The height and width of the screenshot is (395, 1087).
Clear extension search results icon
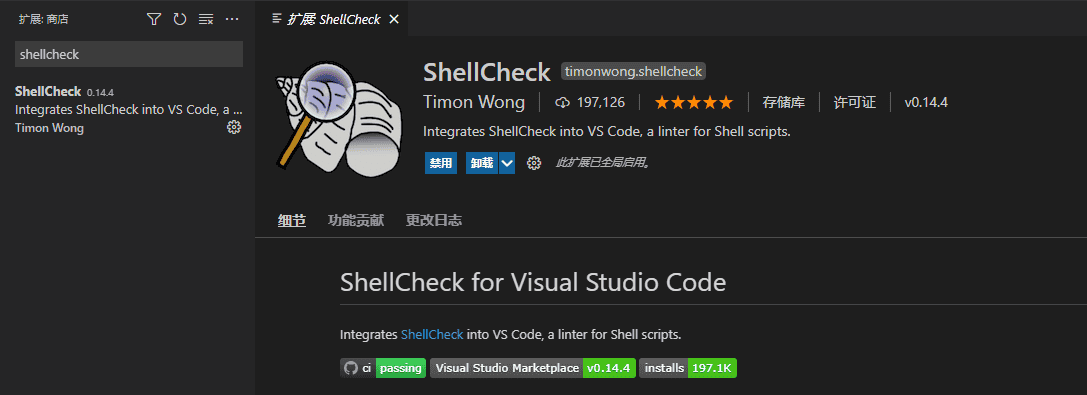(206, 19)
